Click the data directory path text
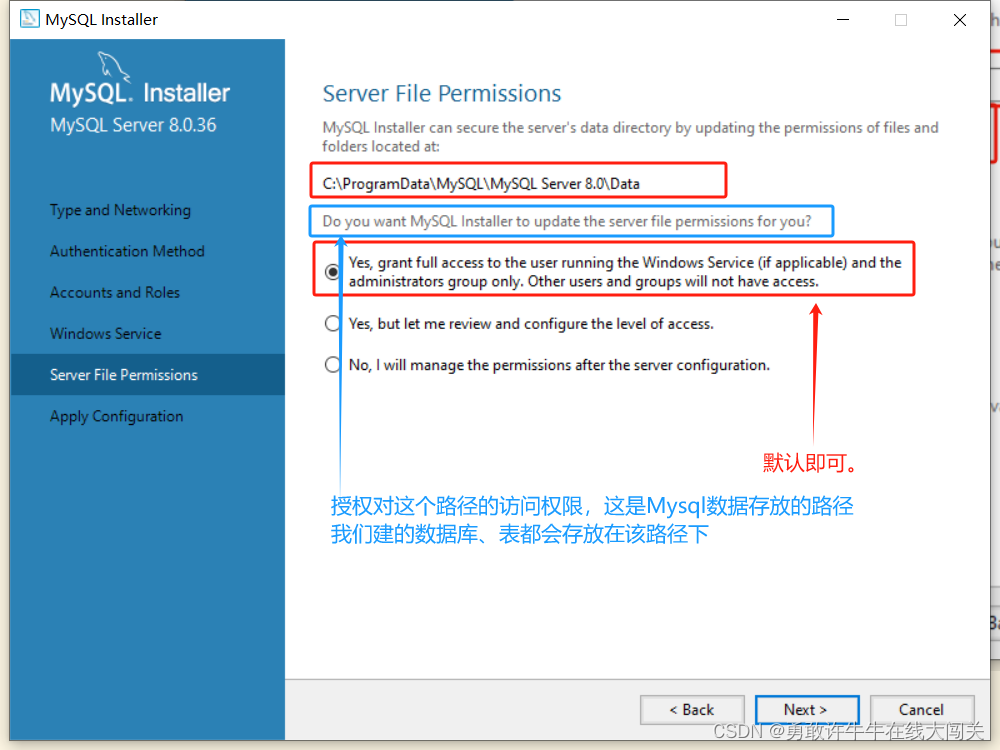 click(x=481, y=184)
